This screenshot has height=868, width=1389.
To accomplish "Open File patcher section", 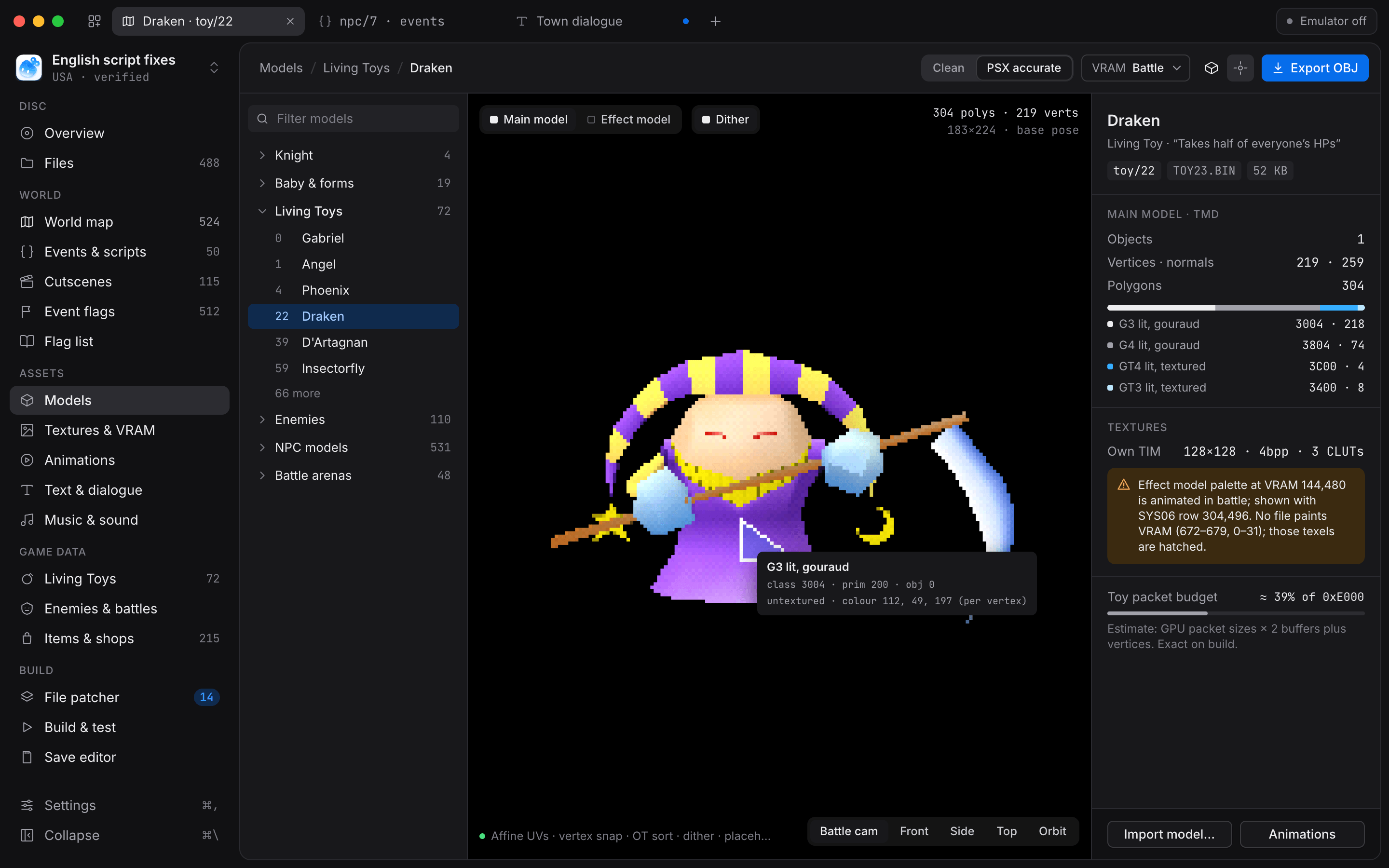I will coord(120,697).
